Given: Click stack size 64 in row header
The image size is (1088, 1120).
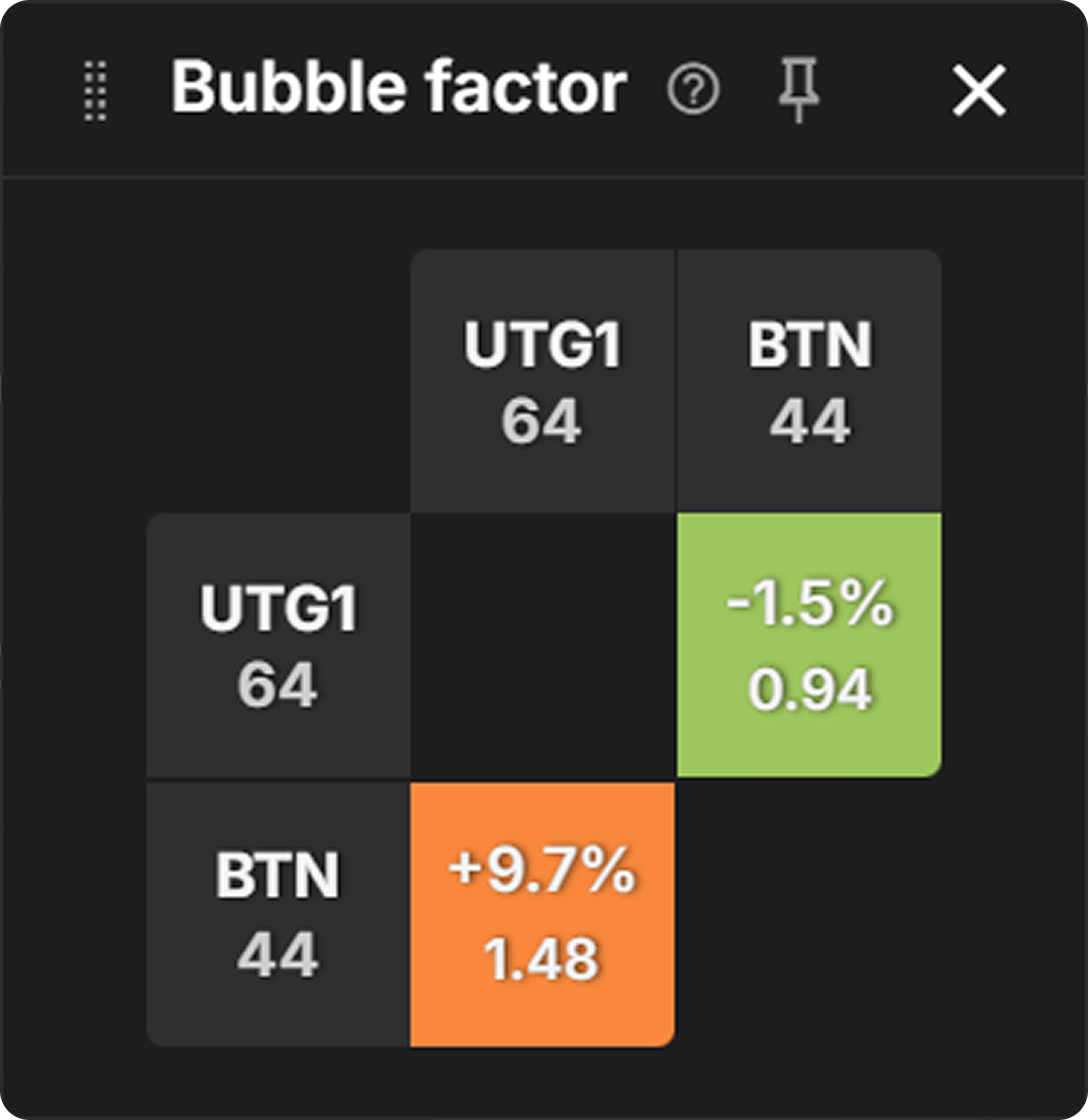Looking at the screenshot, I should tap(278, 685).
